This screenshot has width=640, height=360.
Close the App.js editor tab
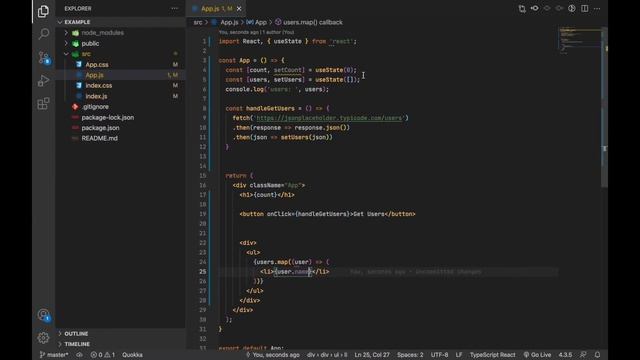click(x=239, y=9)
